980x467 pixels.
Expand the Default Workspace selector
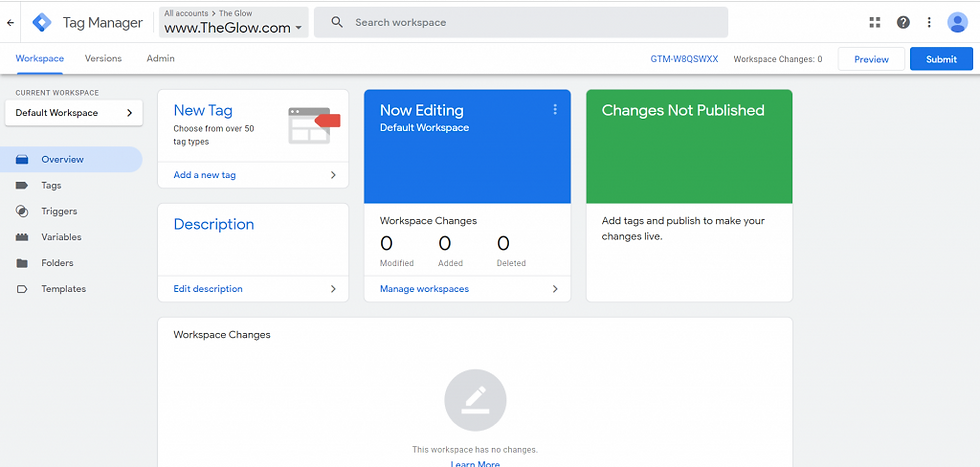(x=74, y=113)
